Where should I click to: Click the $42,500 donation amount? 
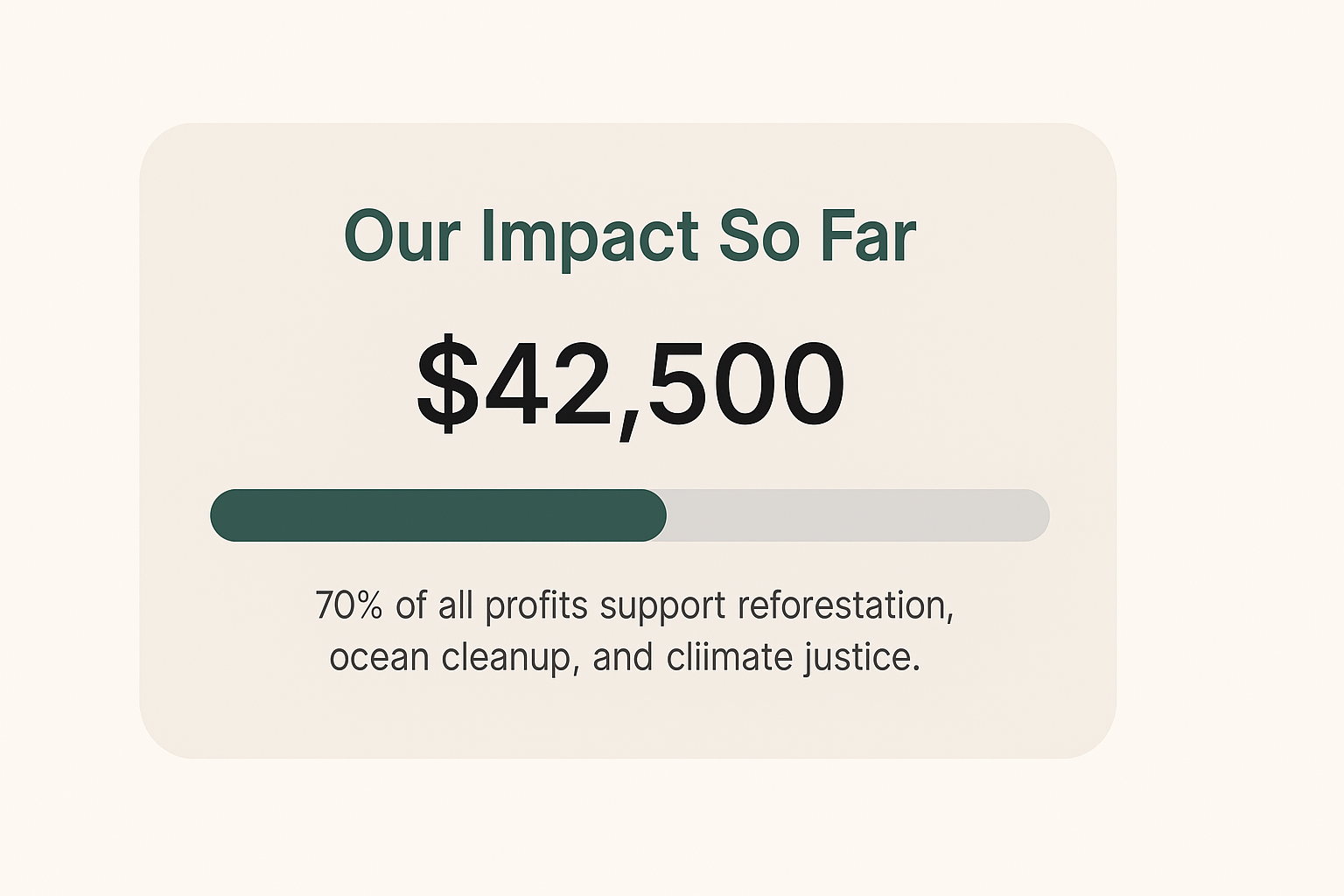pyautogui.click(x=630, y=386)
